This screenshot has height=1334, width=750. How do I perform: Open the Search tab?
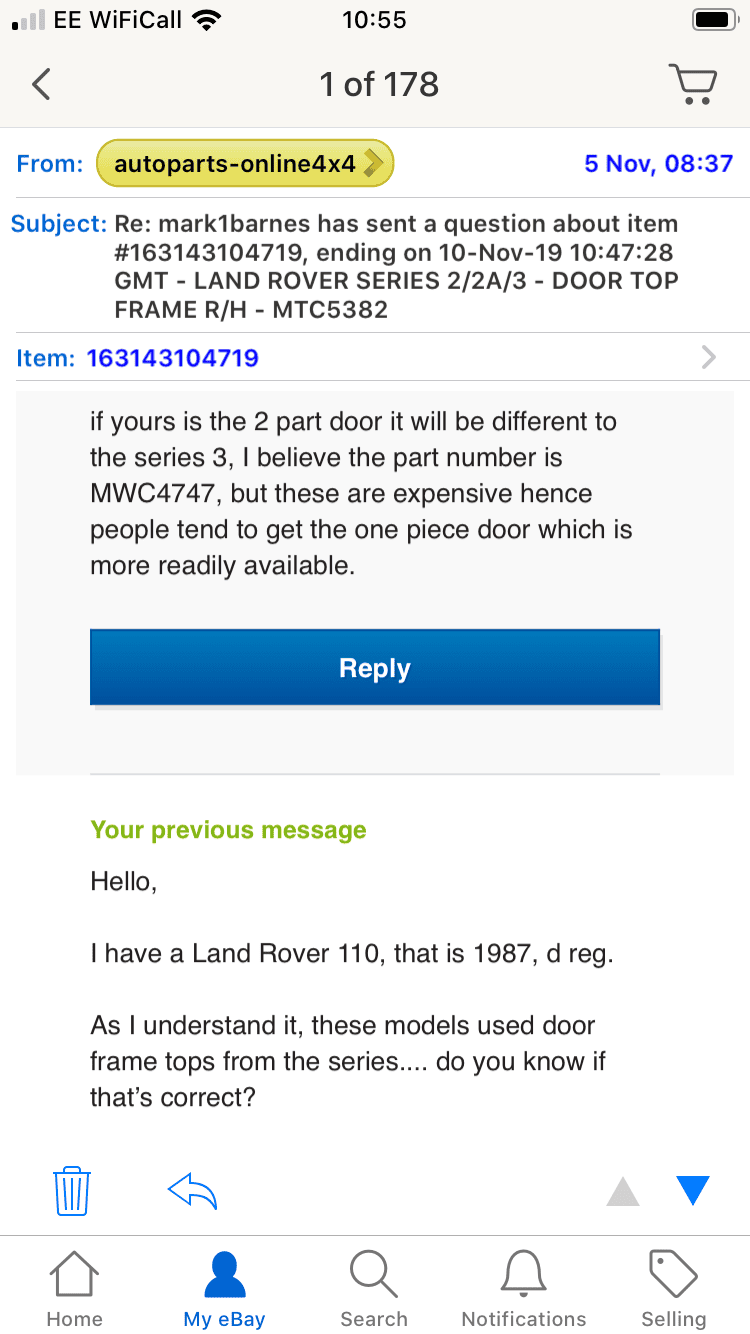click(374, 1291)
